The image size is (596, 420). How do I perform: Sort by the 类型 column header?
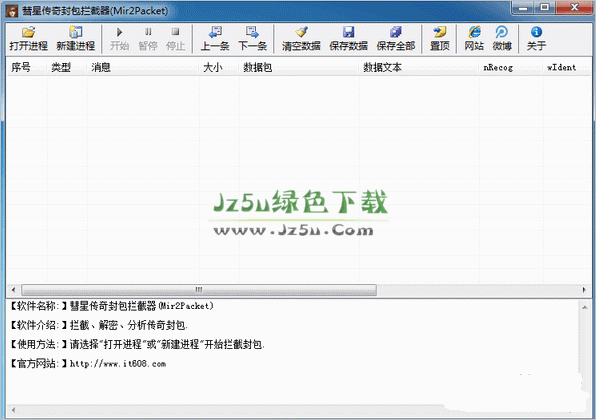tap(67, 67)
